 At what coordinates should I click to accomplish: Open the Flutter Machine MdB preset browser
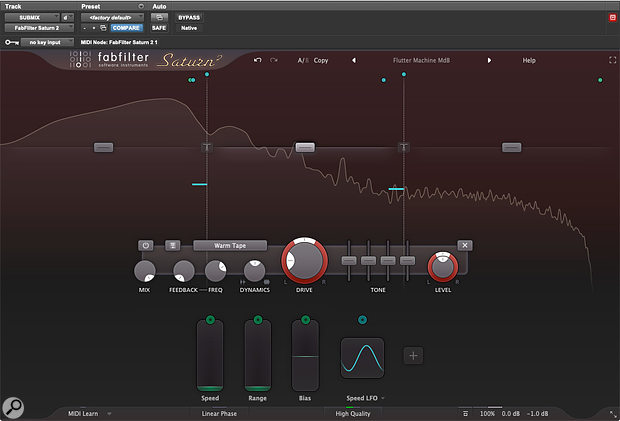coord(422,60)
